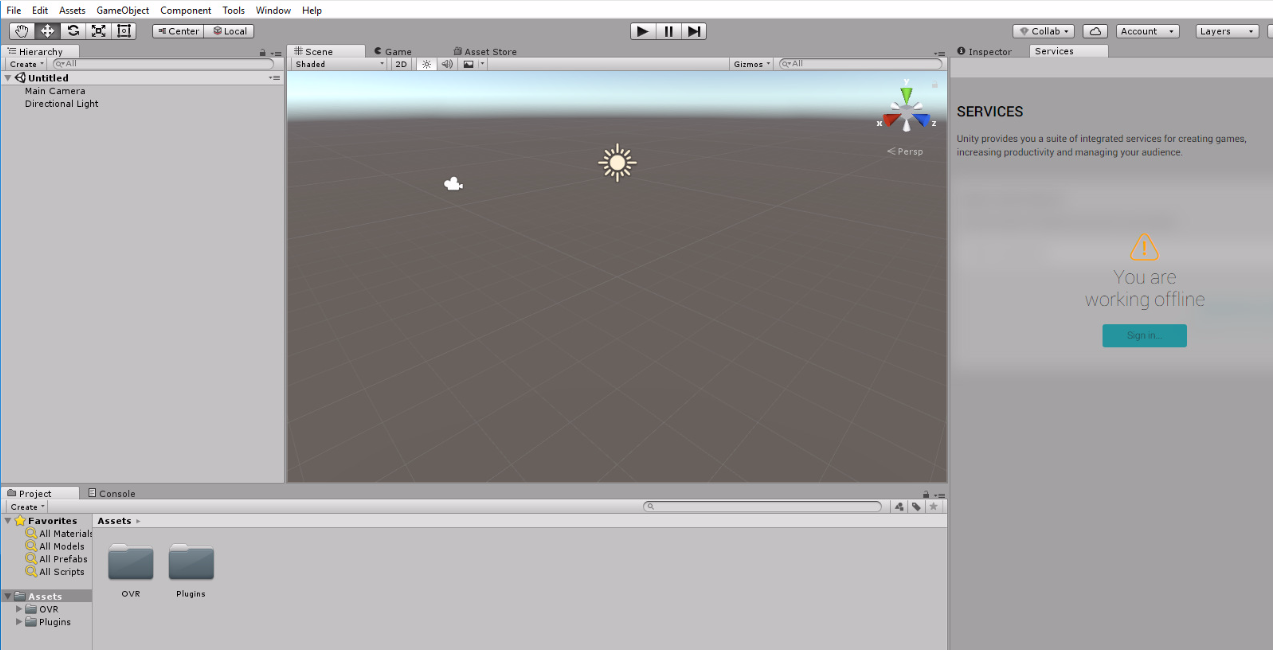
Task: Open the GameObject menu
Action: tap(122, 10)
